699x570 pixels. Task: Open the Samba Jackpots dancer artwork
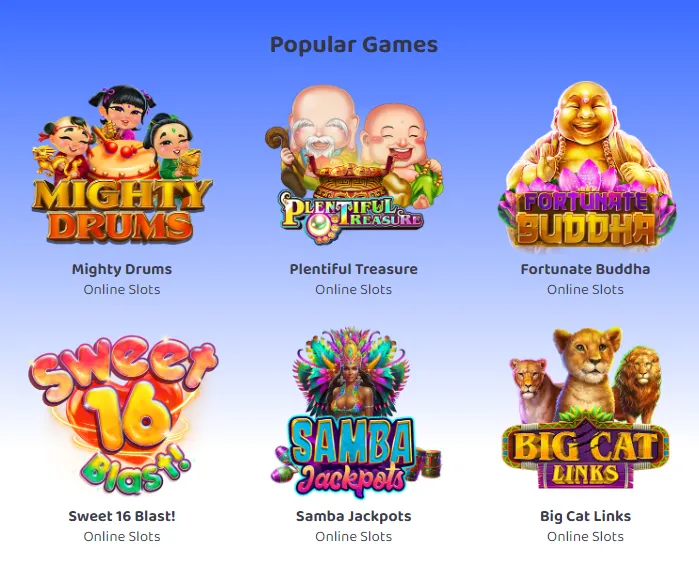coord(354,412)
